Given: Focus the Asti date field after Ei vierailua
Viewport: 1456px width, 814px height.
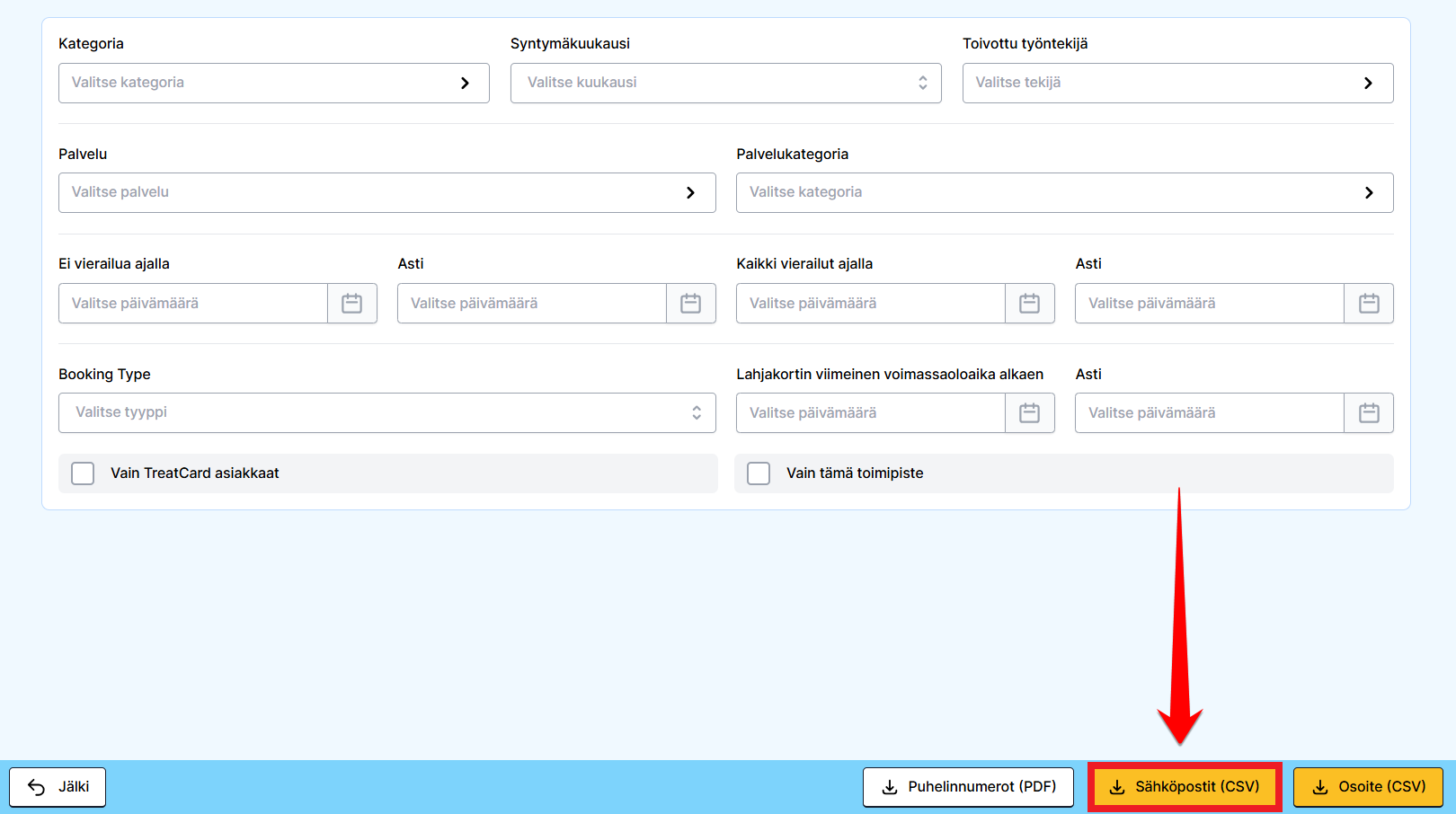Looking at the screenshot, I should pyautogui.click(x=532, y=304).
